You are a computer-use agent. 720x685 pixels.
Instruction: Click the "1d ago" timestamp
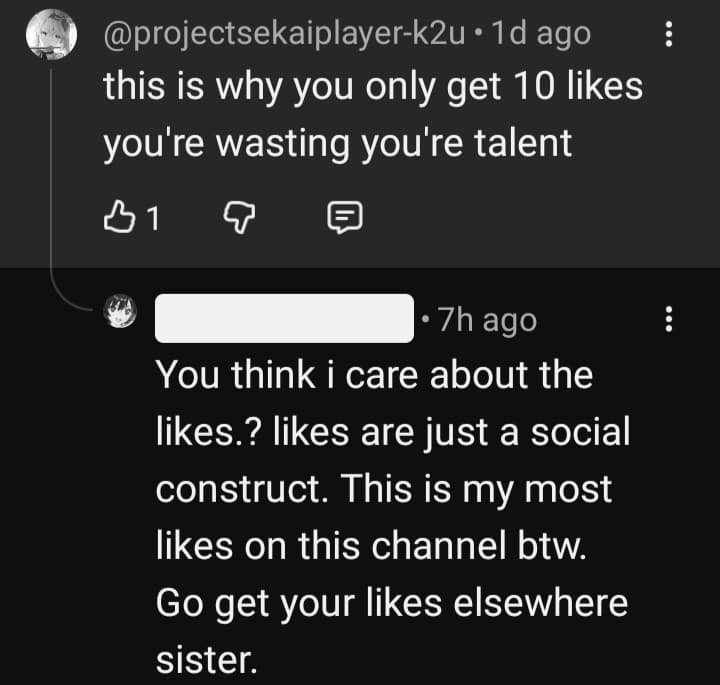pos(540,33)
